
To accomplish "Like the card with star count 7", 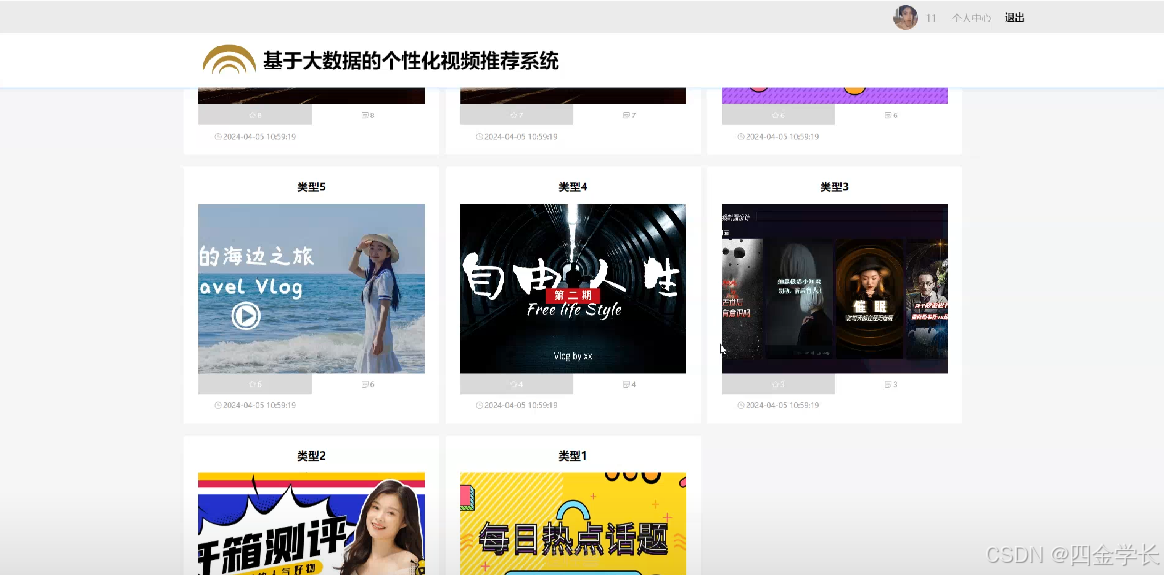I will [514, 115].
